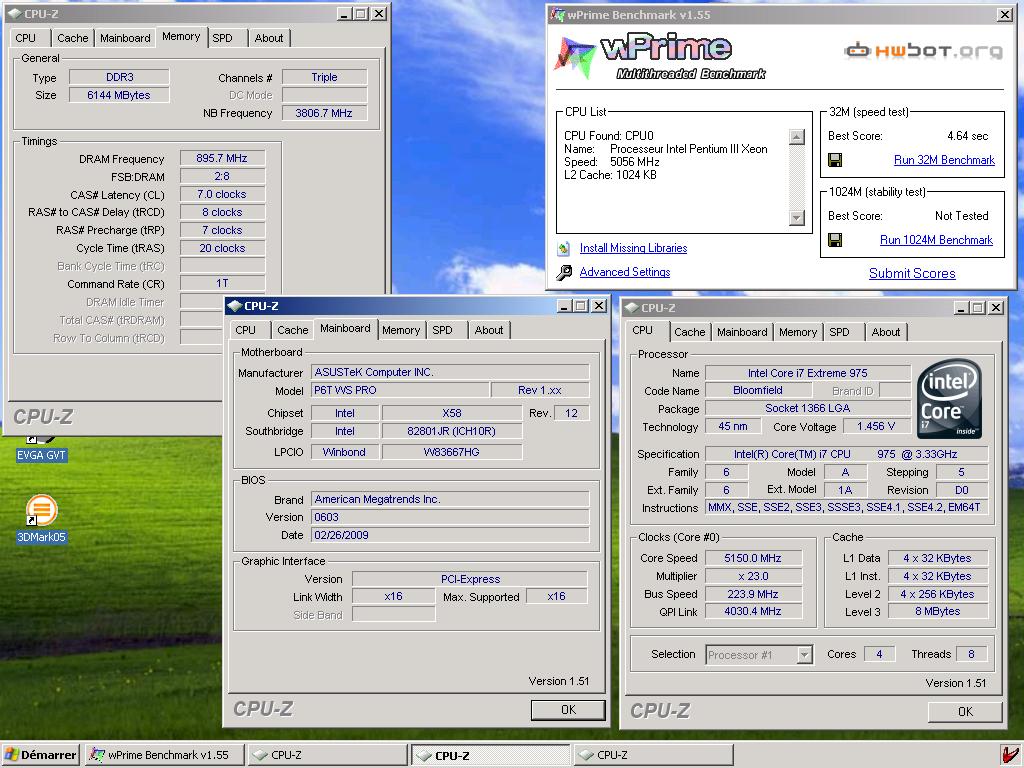
Task: Click the Submit Scores link
Action: (x=912, y=274)
